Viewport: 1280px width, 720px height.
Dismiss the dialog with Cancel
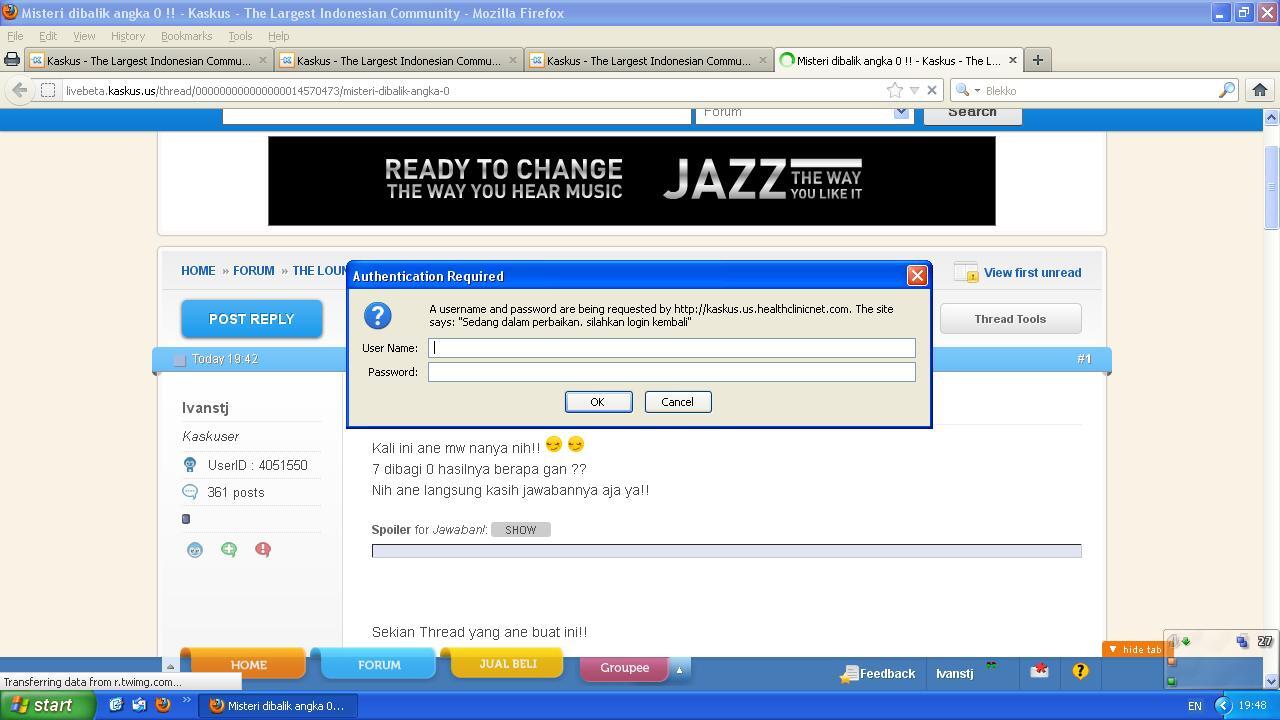coord(677,402)
